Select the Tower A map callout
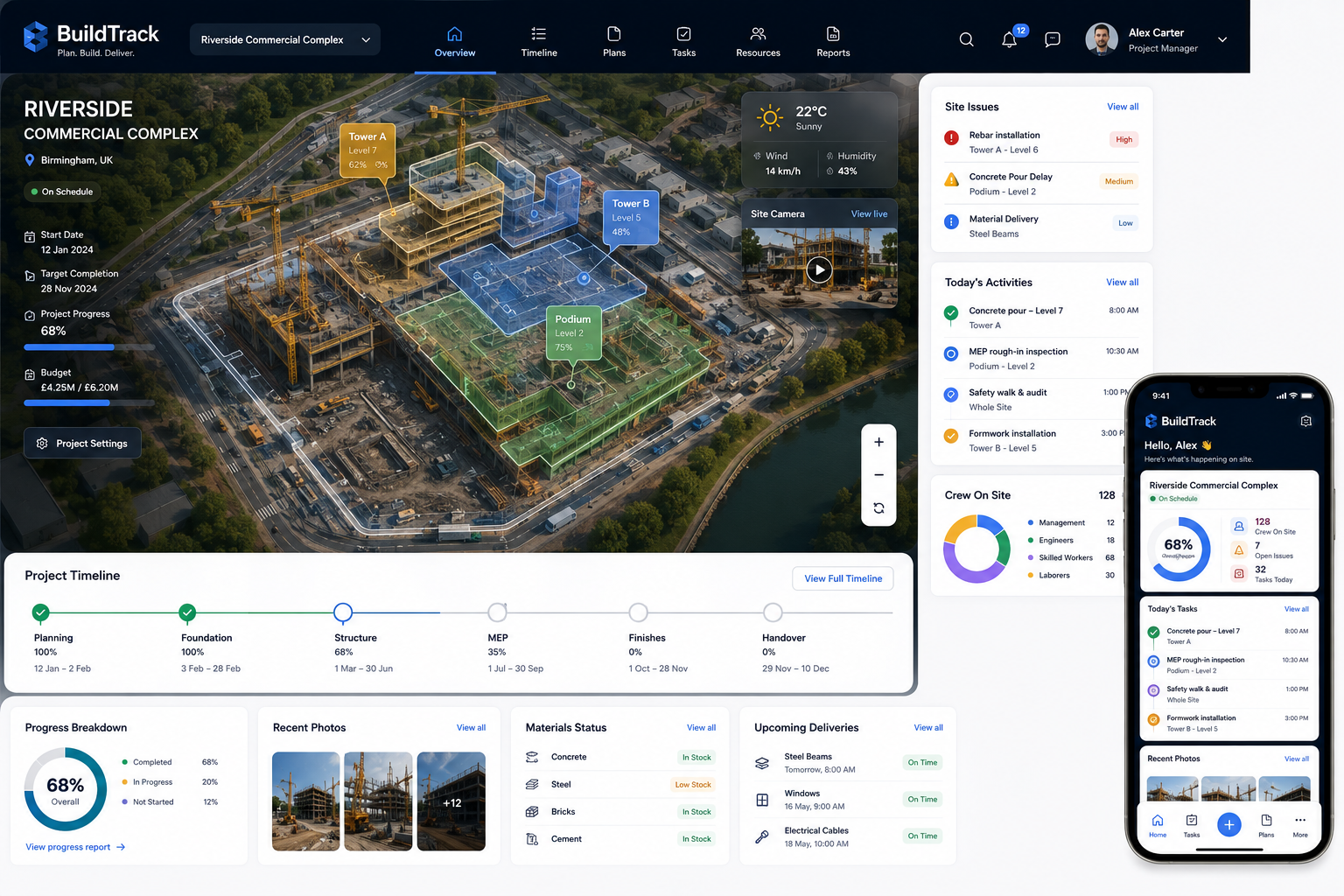 coord(367,150)
